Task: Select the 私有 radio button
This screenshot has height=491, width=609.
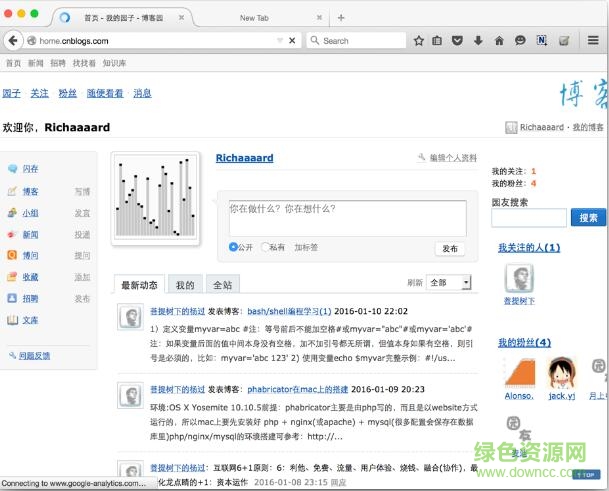Action: point(265,247)
